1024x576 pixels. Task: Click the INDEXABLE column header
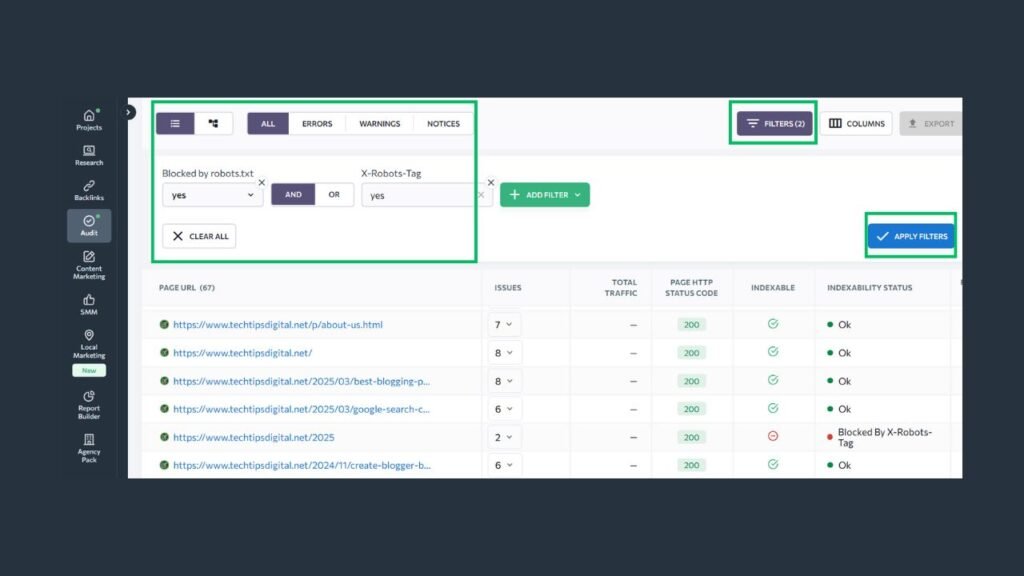(773, 287)
